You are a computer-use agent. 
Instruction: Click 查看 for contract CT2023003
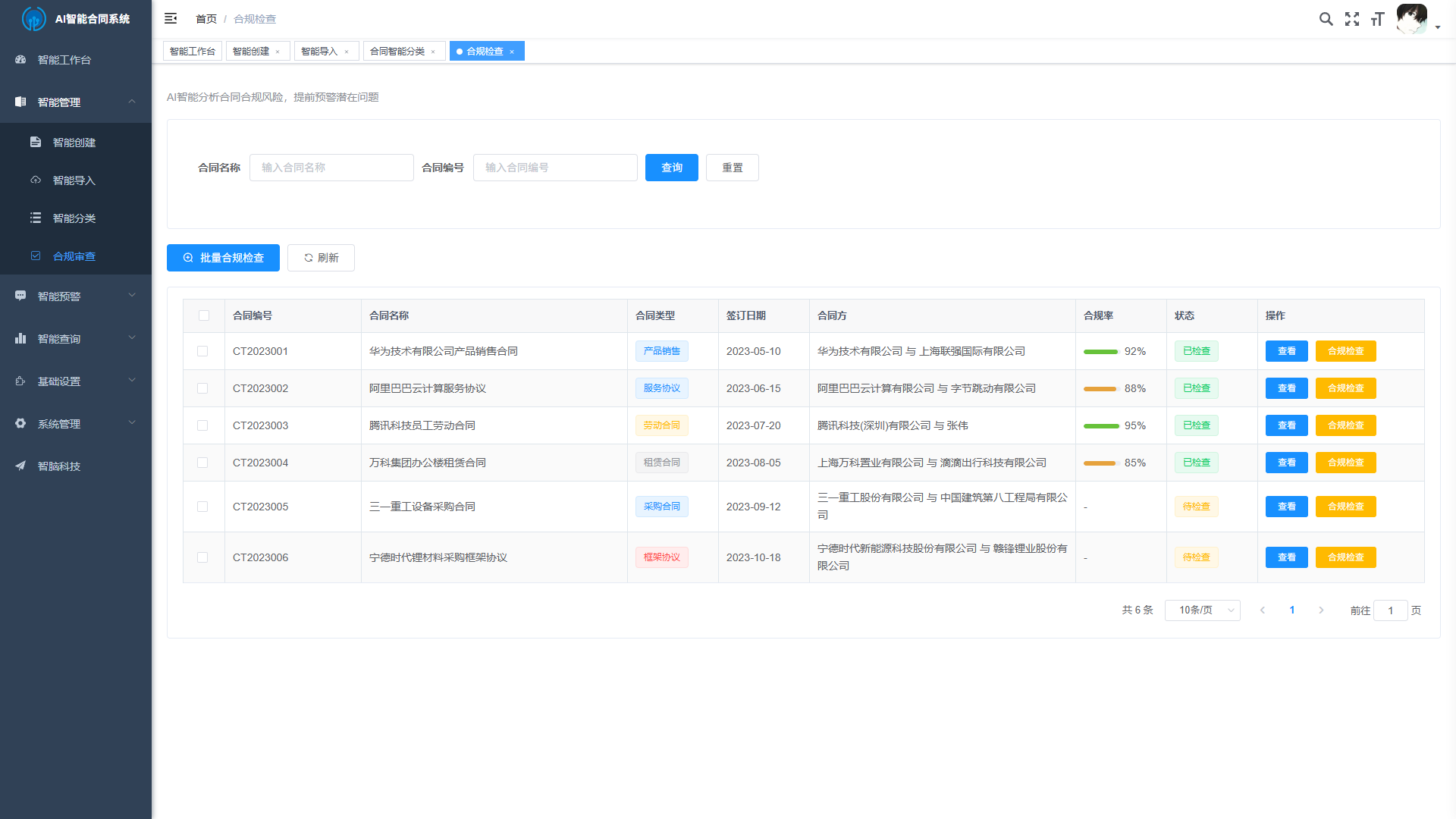tap(1286, 425)
